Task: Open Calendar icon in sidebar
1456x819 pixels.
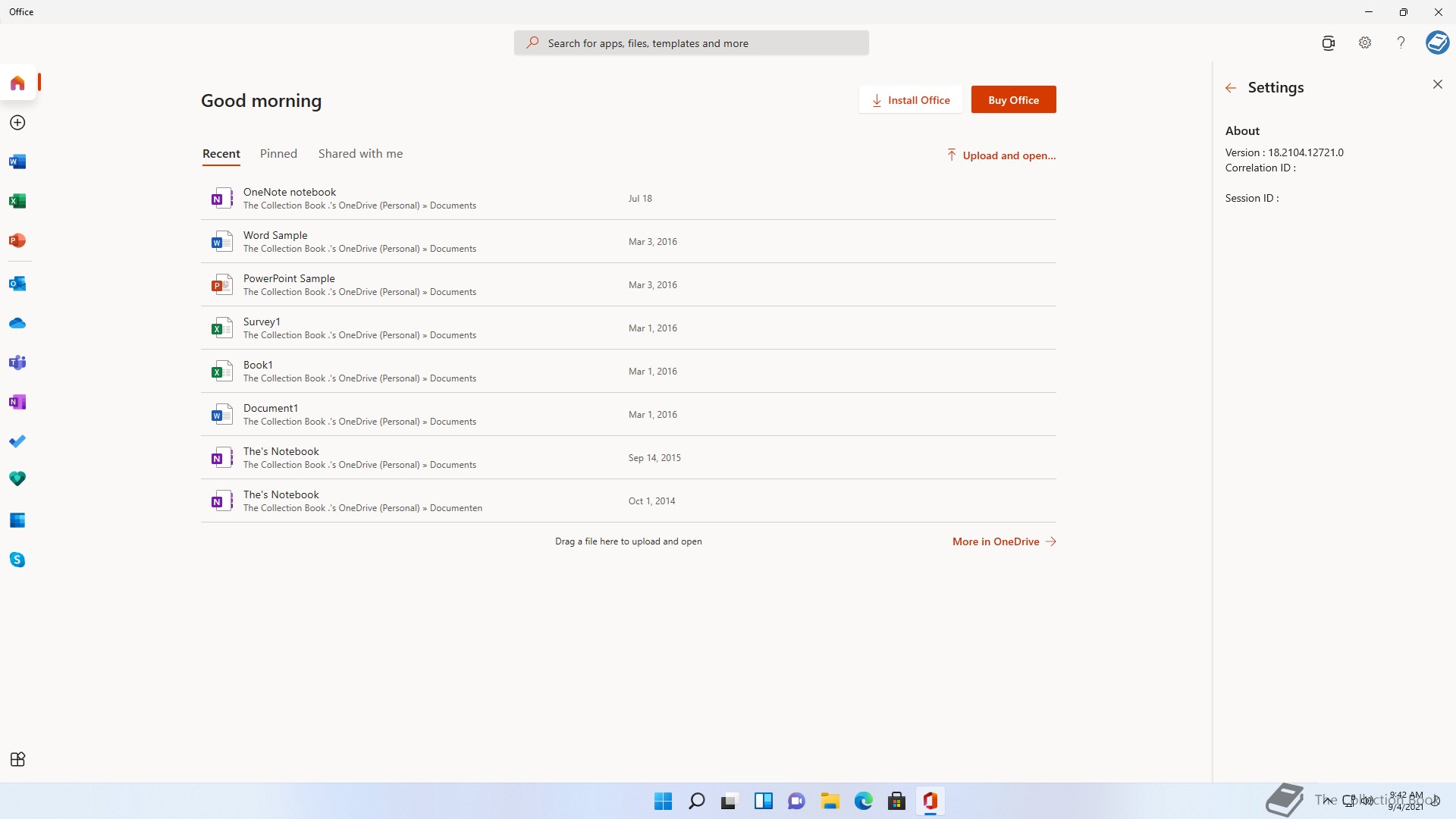Action: (17, 520)
